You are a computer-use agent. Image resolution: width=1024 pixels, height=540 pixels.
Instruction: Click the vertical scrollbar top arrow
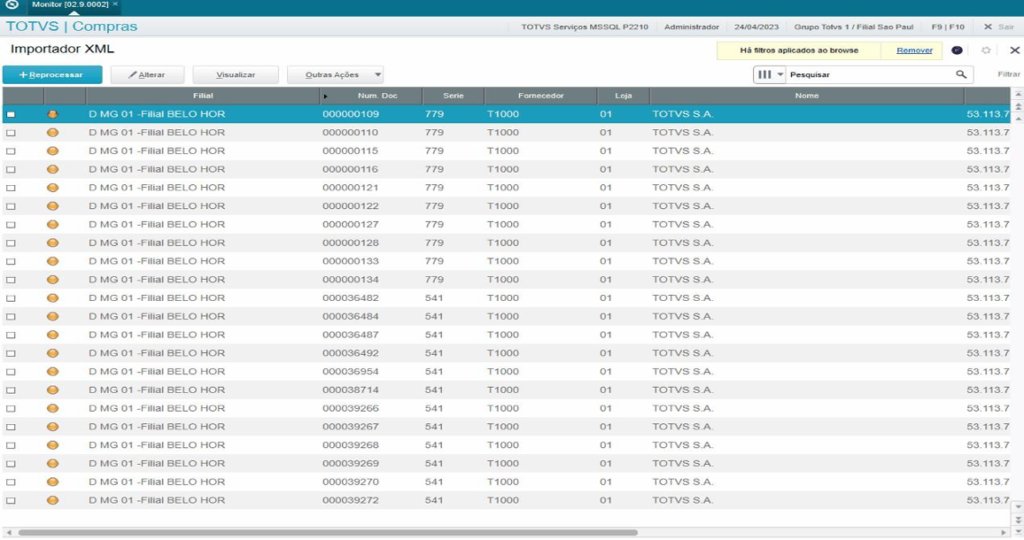coord(1018,95)
